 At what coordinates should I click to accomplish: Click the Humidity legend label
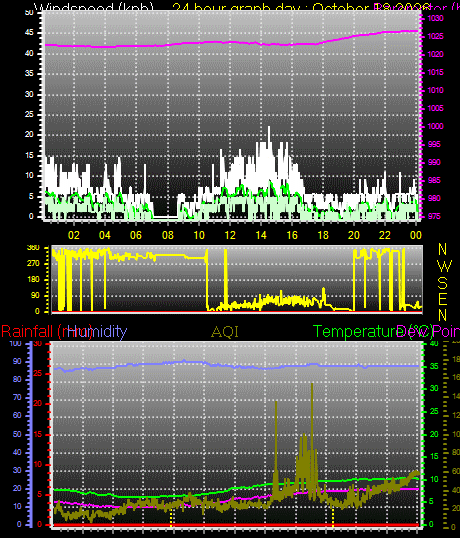[97, 331]
